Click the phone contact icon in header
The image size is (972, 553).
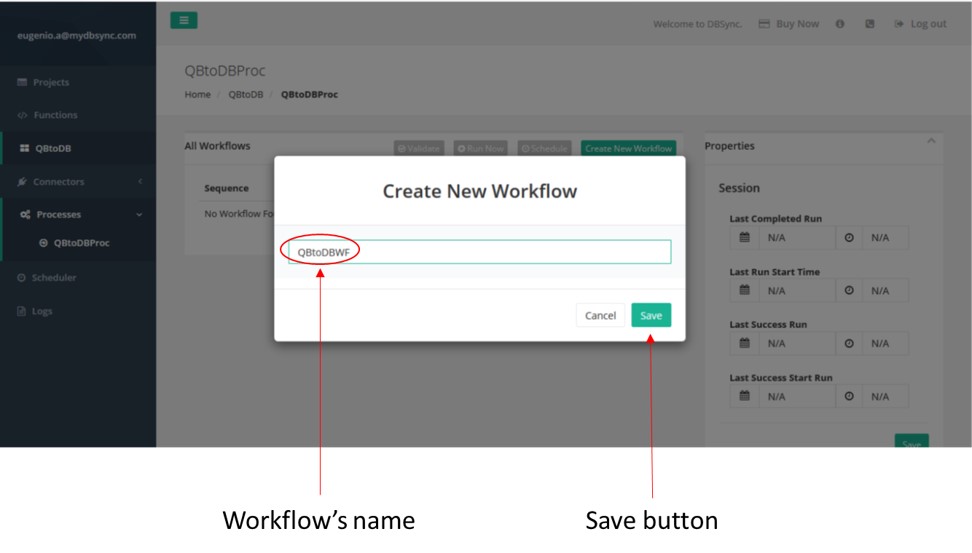pyautogui.click(x=869, y=24)
